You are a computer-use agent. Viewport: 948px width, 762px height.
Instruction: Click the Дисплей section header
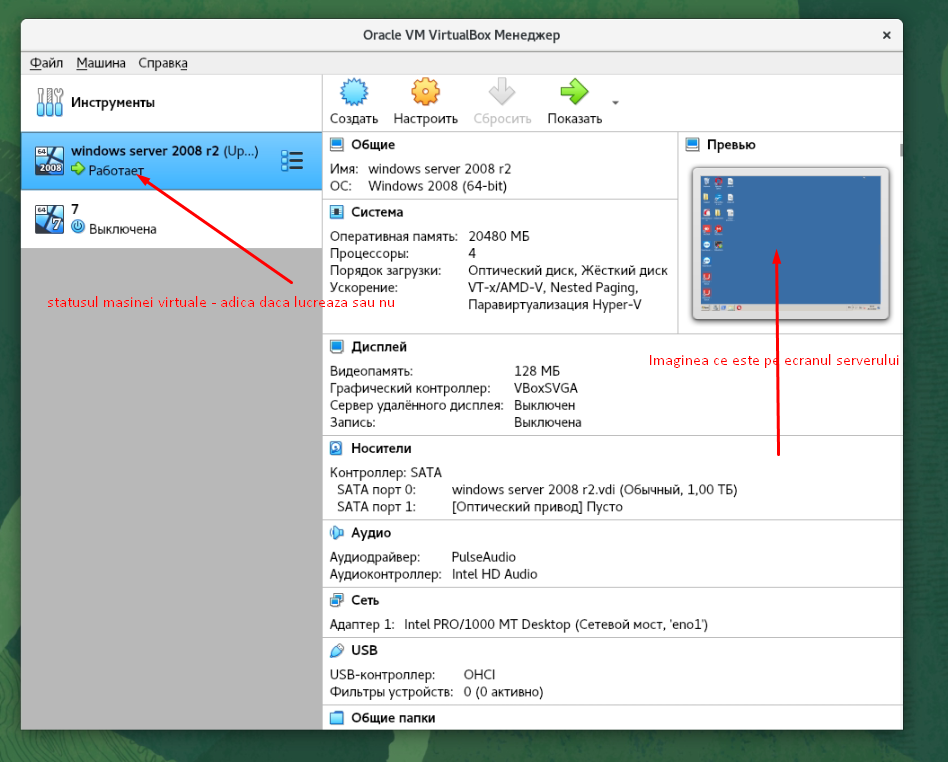tap(378, 347)
